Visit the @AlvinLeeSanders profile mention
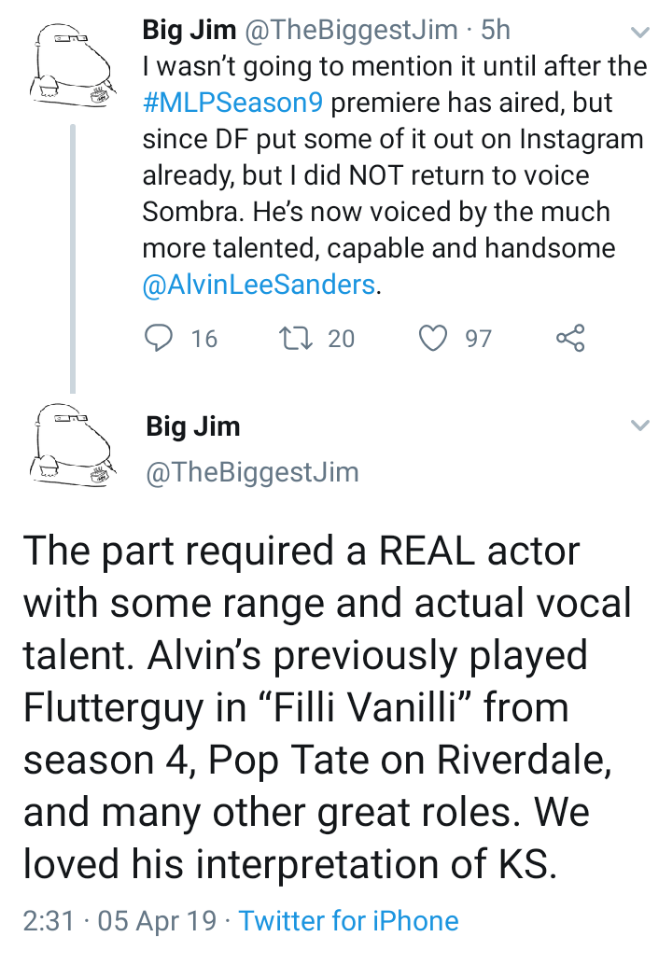The height and width of the screenshot is (959, 672). (x=260, y=285)
